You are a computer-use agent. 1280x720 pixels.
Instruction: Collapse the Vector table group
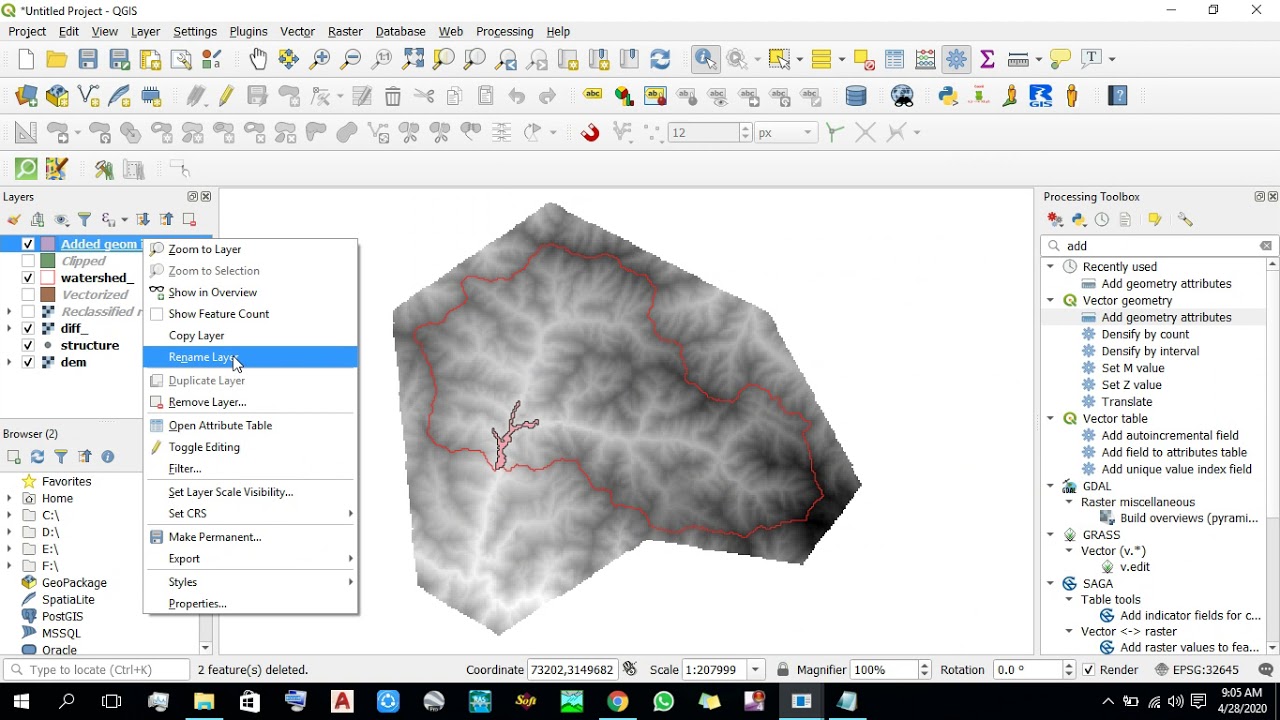click(x=1050, y=419)
